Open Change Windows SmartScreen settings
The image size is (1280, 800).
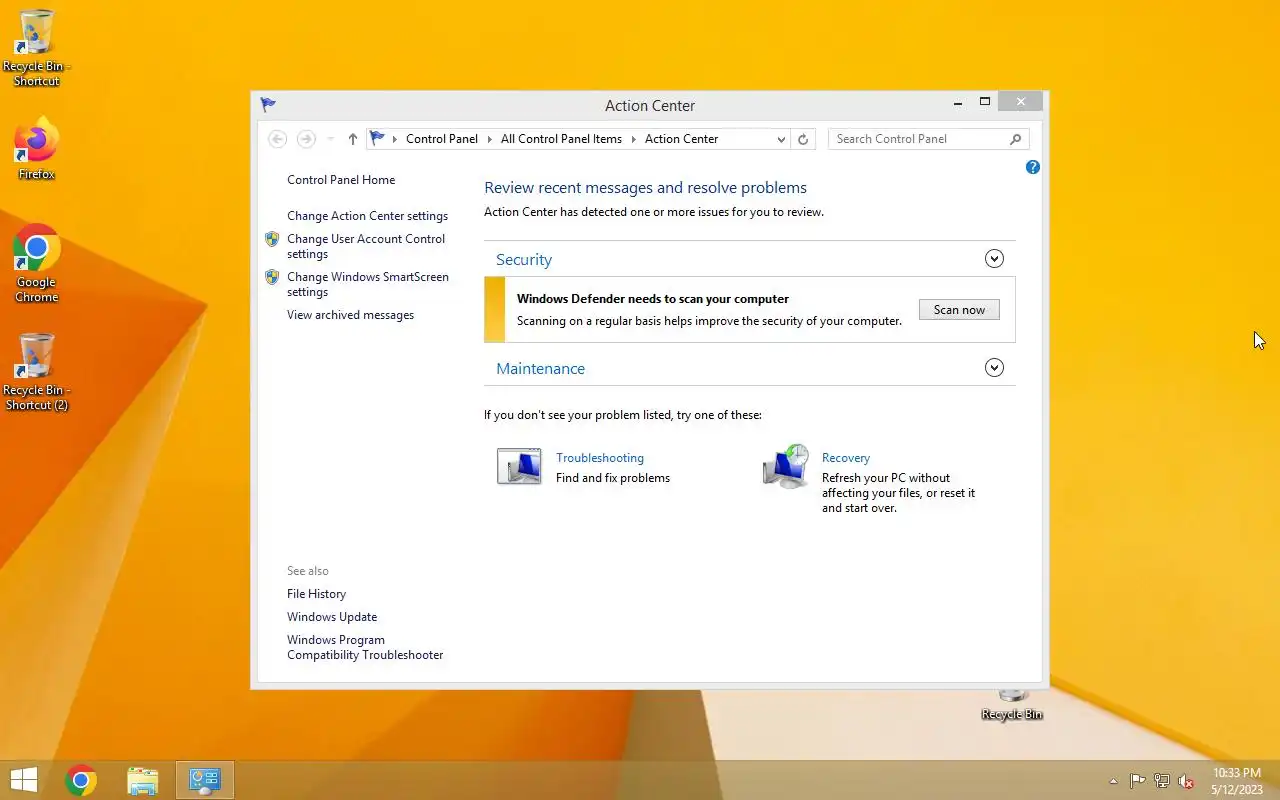pyautogui.click(x=368, y=284)
